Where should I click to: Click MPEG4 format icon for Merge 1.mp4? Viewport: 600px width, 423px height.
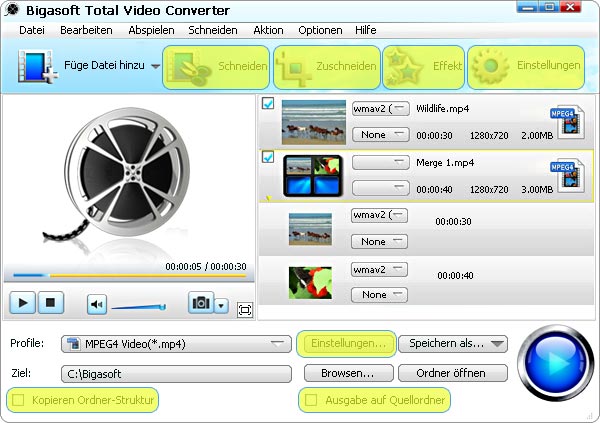[568, 175]
